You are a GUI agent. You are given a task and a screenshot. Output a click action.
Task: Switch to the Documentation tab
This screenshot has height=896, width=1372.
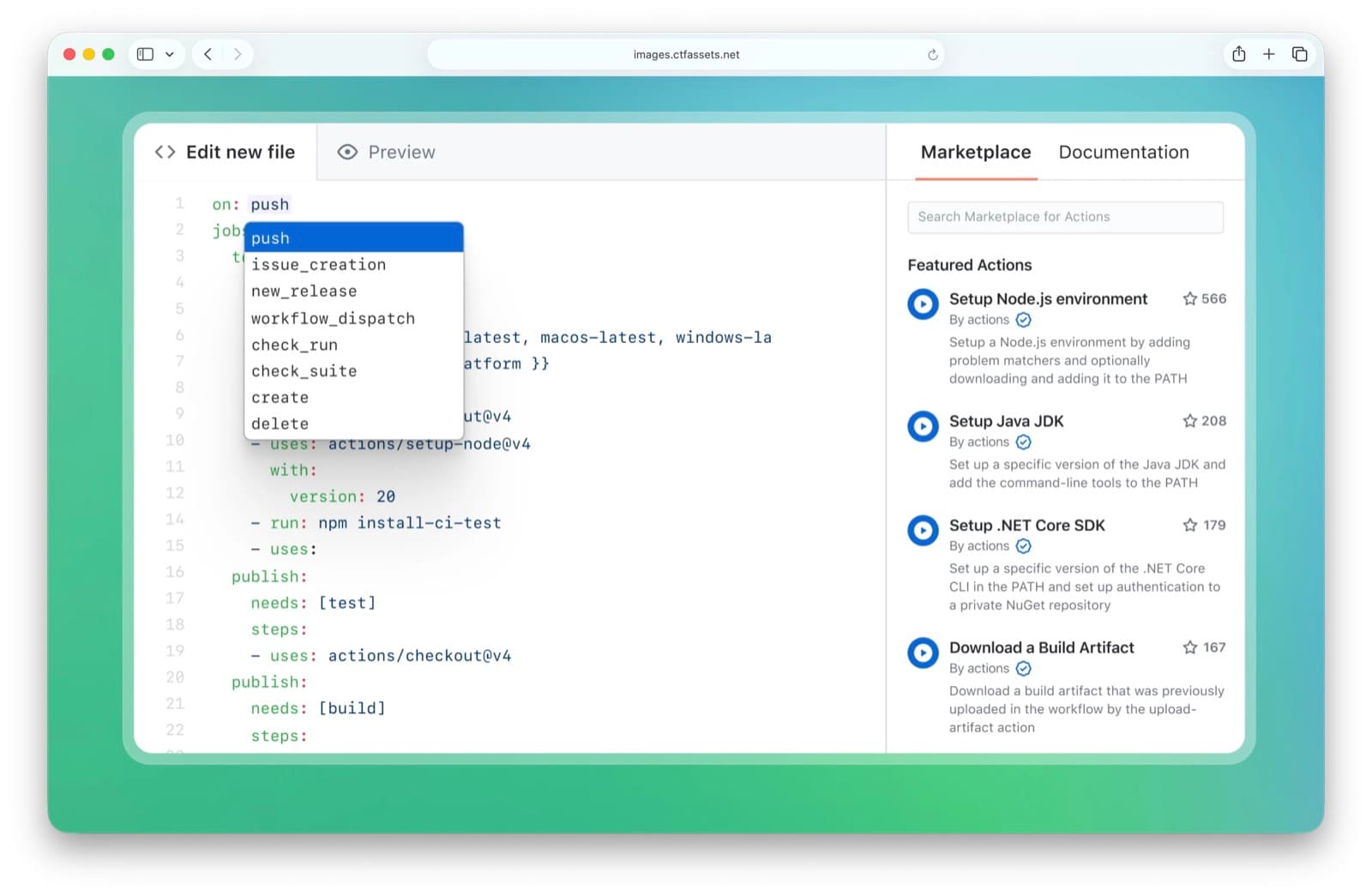pos(1123,152)
